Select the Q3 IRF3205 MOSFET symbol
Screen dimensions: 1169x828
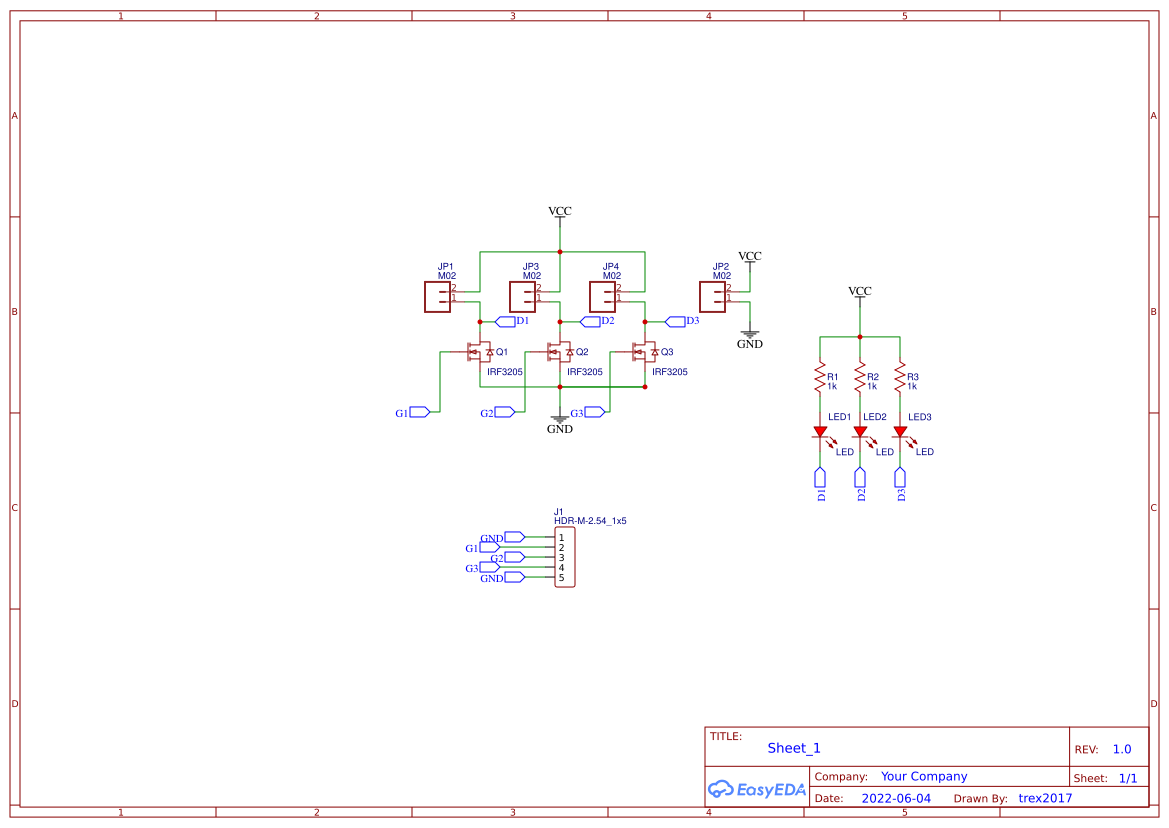[644, 352]
